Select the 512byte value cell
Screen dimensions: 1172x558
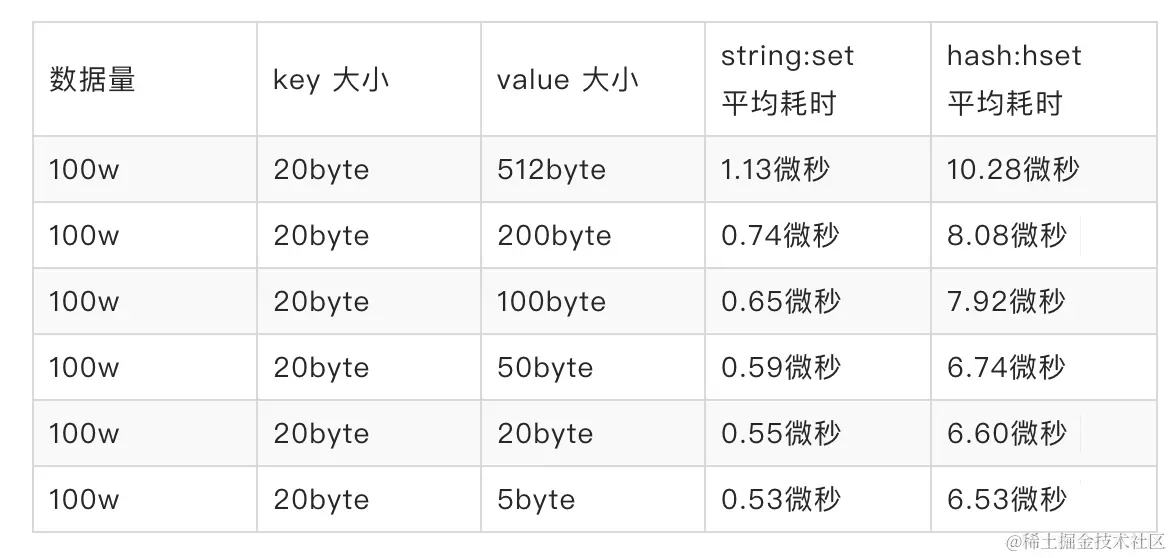551,170
